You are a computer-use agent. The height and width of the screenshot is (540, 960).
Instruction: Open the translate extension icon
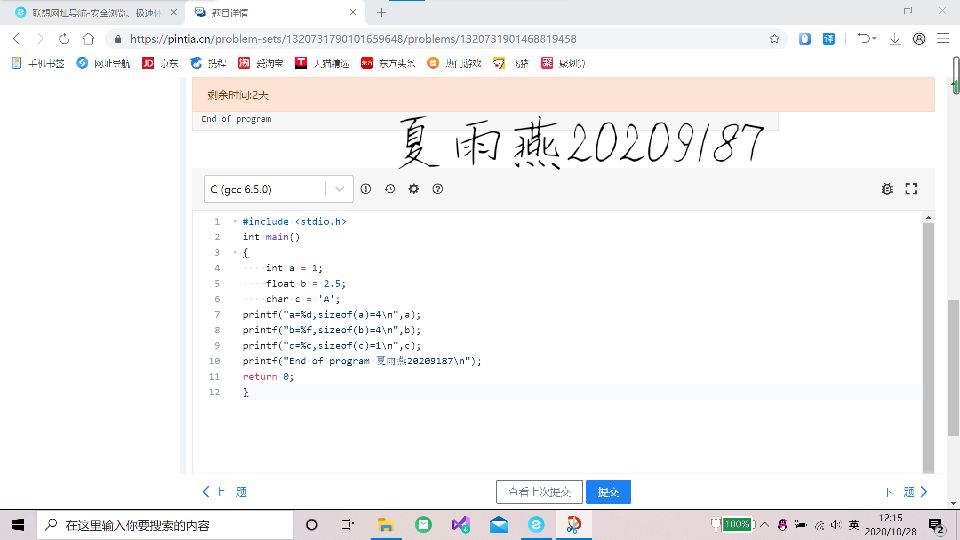click(828, 39)
